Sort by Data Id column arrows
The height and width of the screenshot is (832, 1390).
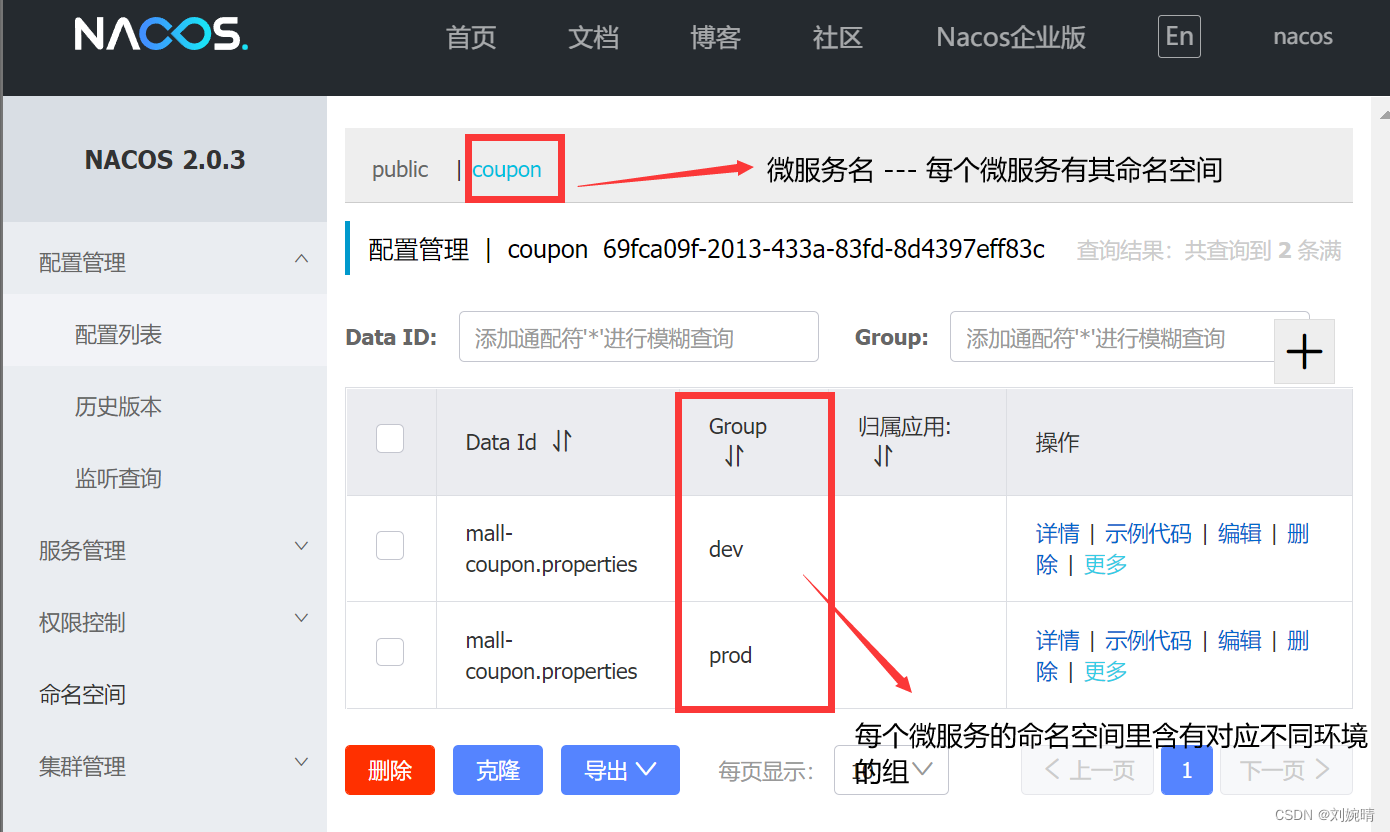pyautogui.click(x=562, y=441)
